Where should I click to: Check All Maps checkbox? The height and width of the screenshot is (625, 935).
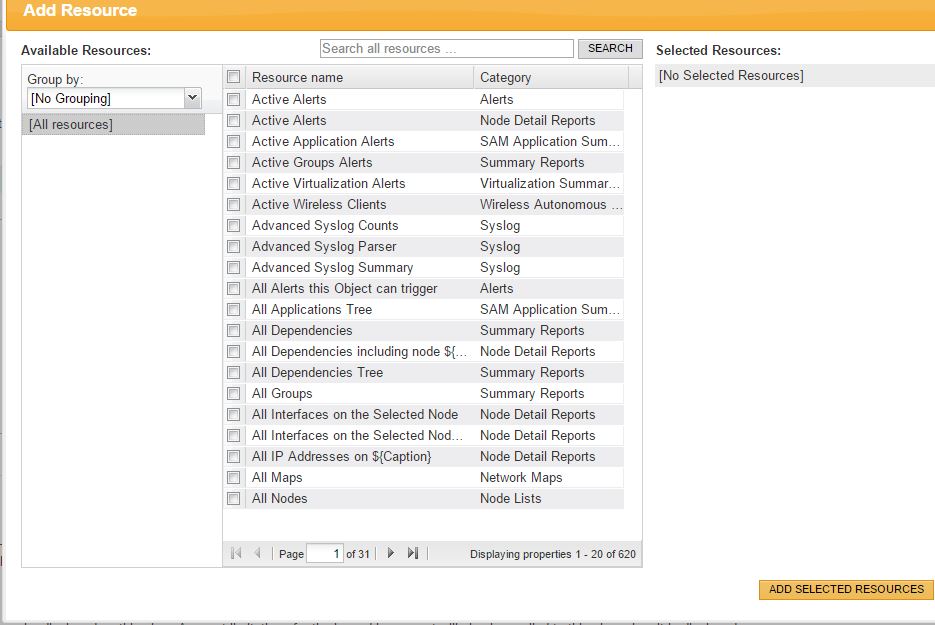coord(234,478)
